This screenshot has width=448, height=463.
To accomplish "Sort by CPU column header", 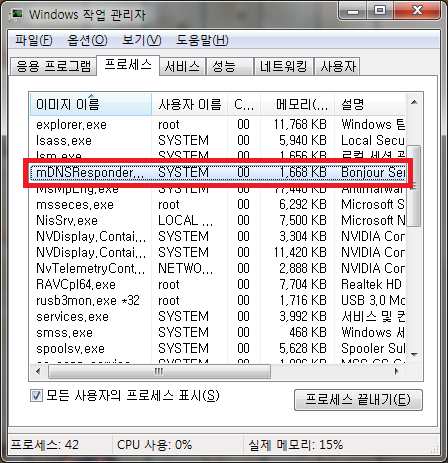I will pyautogui.click(x=244, y=104).
